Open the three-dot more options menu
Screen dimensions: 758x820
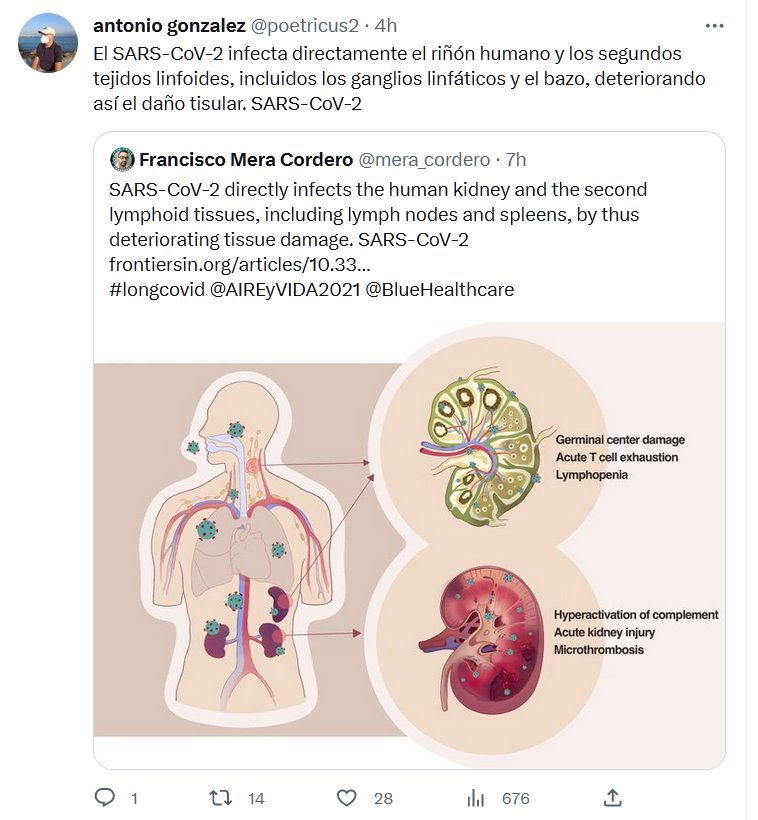pyautogui.click(x=714, y=26)
